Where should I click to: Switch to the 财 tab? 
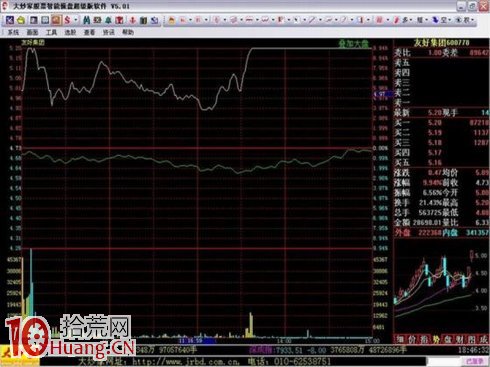click(x=460, y=339)
